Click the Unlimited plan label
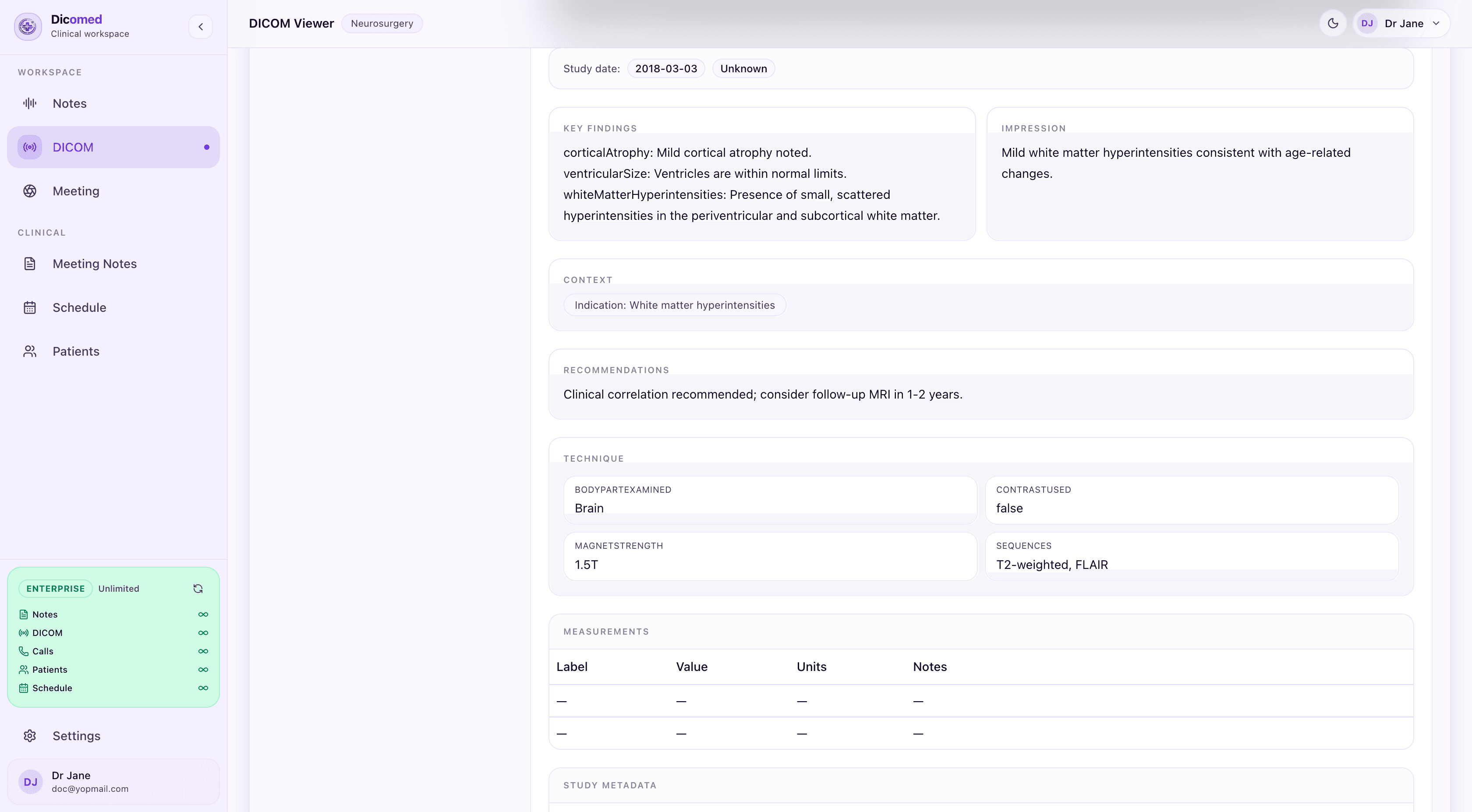 click(x=119, y=589)
